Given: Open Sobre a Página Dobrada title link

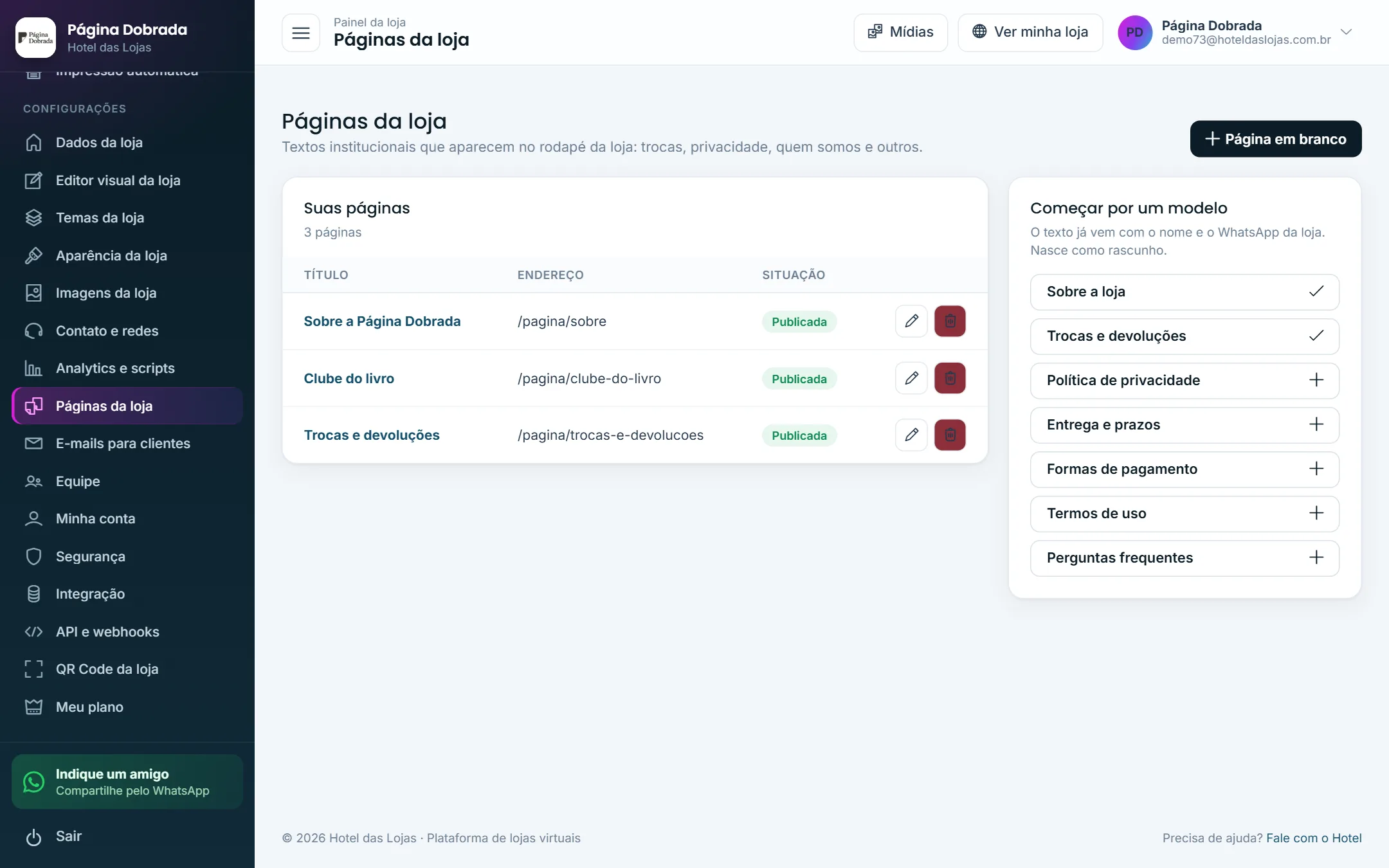Looking at the screenshot, I should (382, 321).
